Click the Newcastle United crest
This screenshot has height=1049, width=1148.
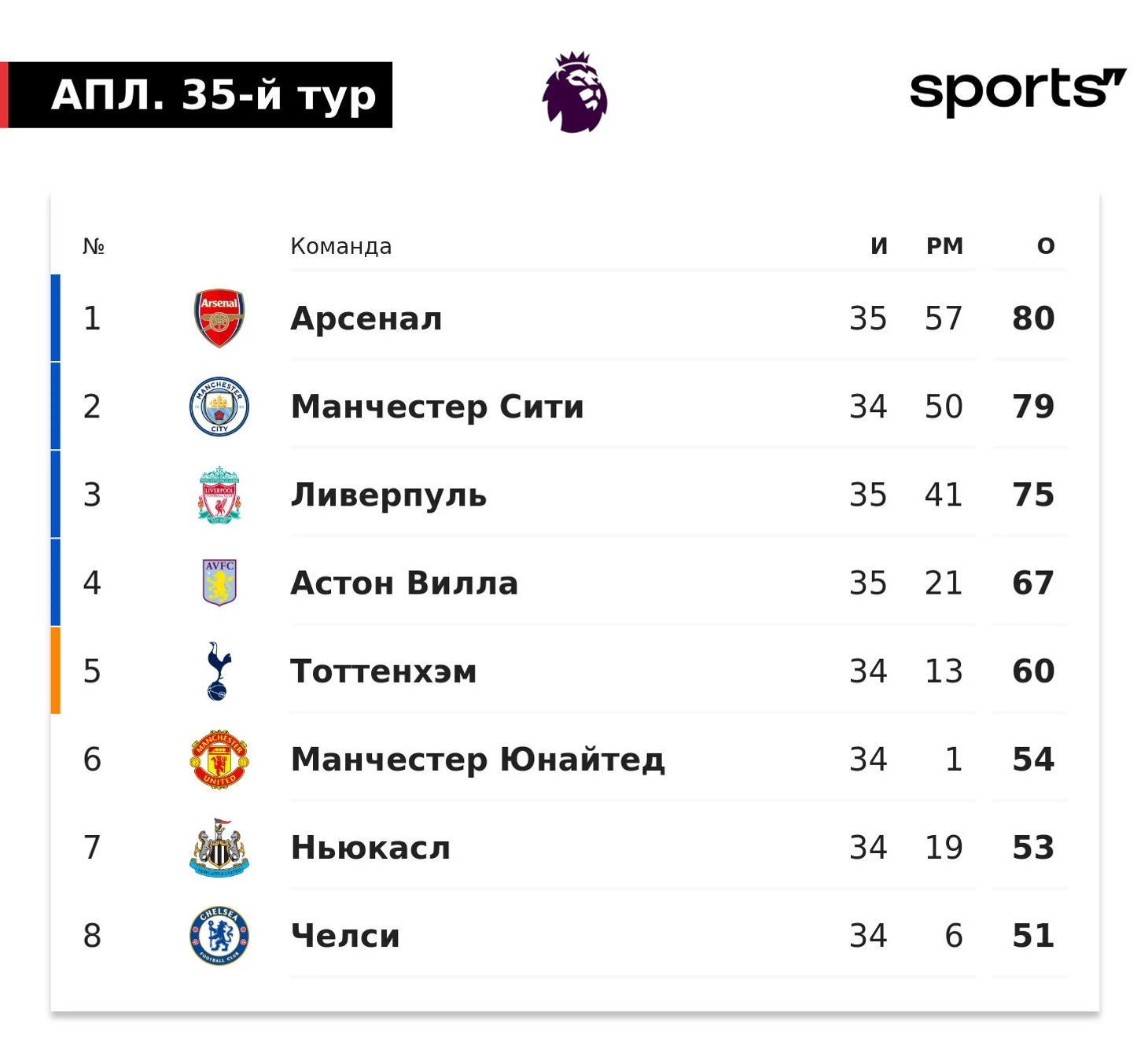[x=219, y=847]
